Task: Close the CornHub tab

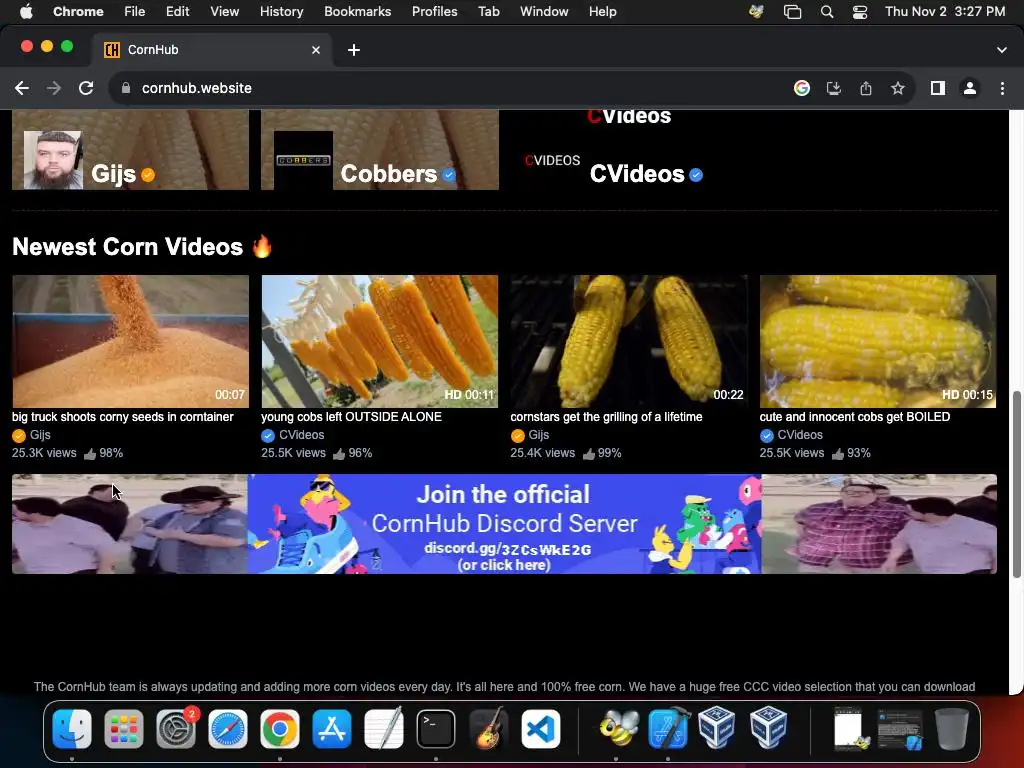Action: pyautogui.click(x=316, y=50)
